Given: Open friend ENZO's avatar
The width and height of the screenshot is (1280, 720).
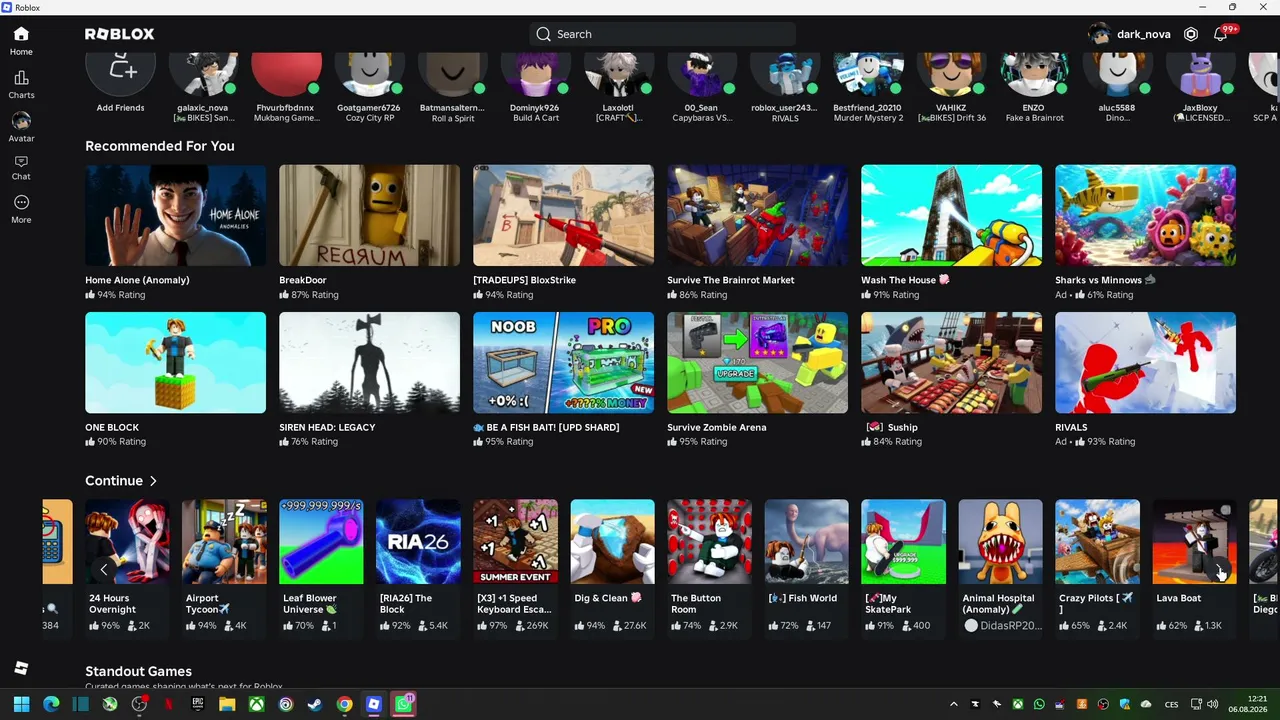Looking at the screenshot, I should 1033,75.
